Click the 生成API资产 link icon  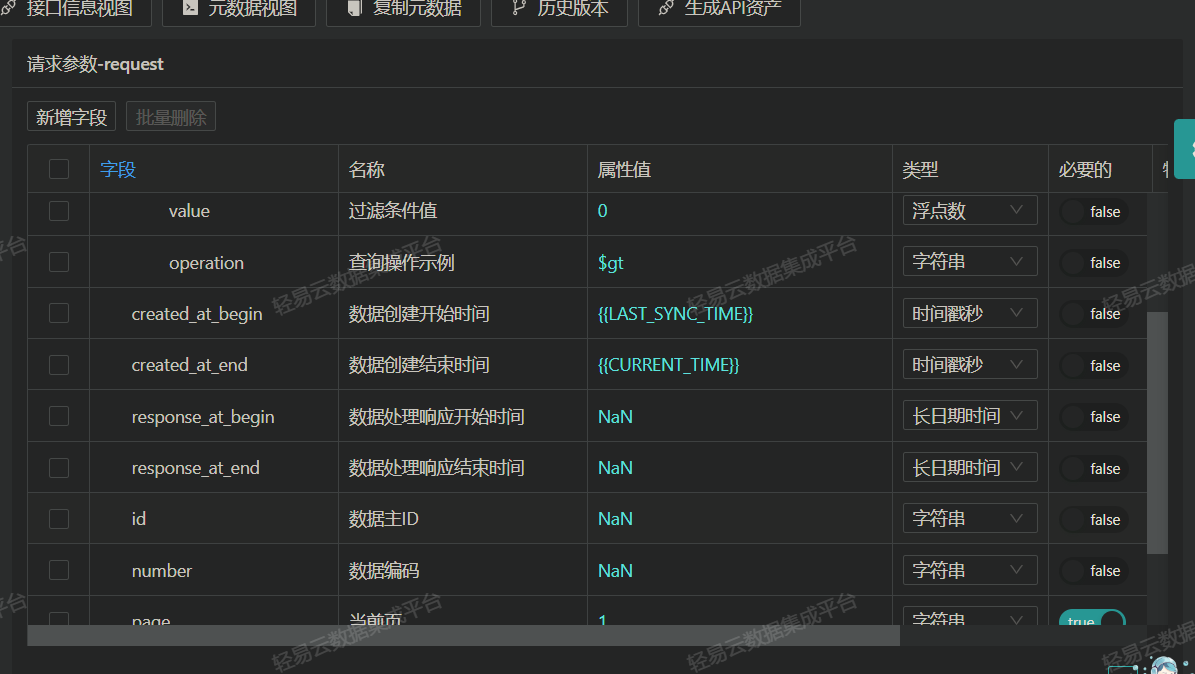point(666,8)
